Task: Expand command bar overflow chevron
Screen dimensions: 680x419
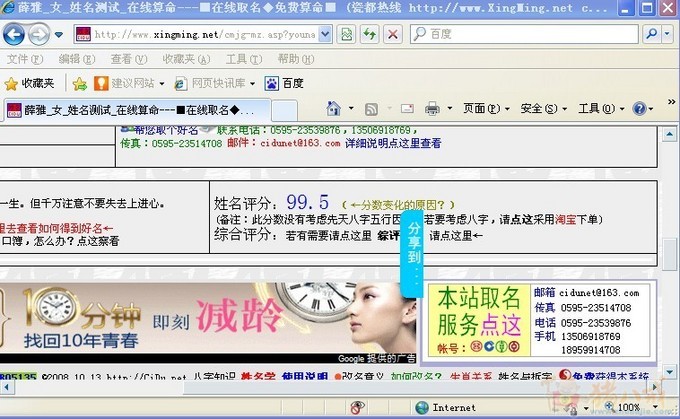Action: [x=671, y=102]
